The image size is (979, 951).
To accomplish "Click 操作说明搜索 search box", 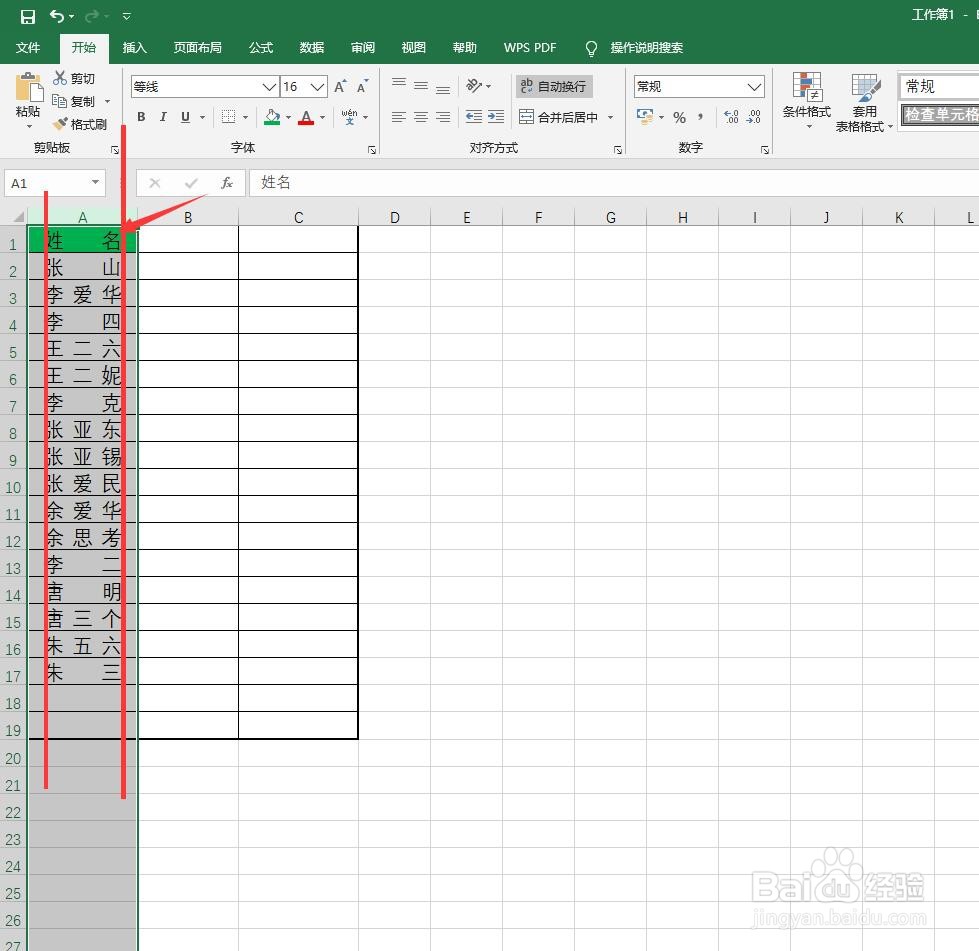I will point(646,48).
